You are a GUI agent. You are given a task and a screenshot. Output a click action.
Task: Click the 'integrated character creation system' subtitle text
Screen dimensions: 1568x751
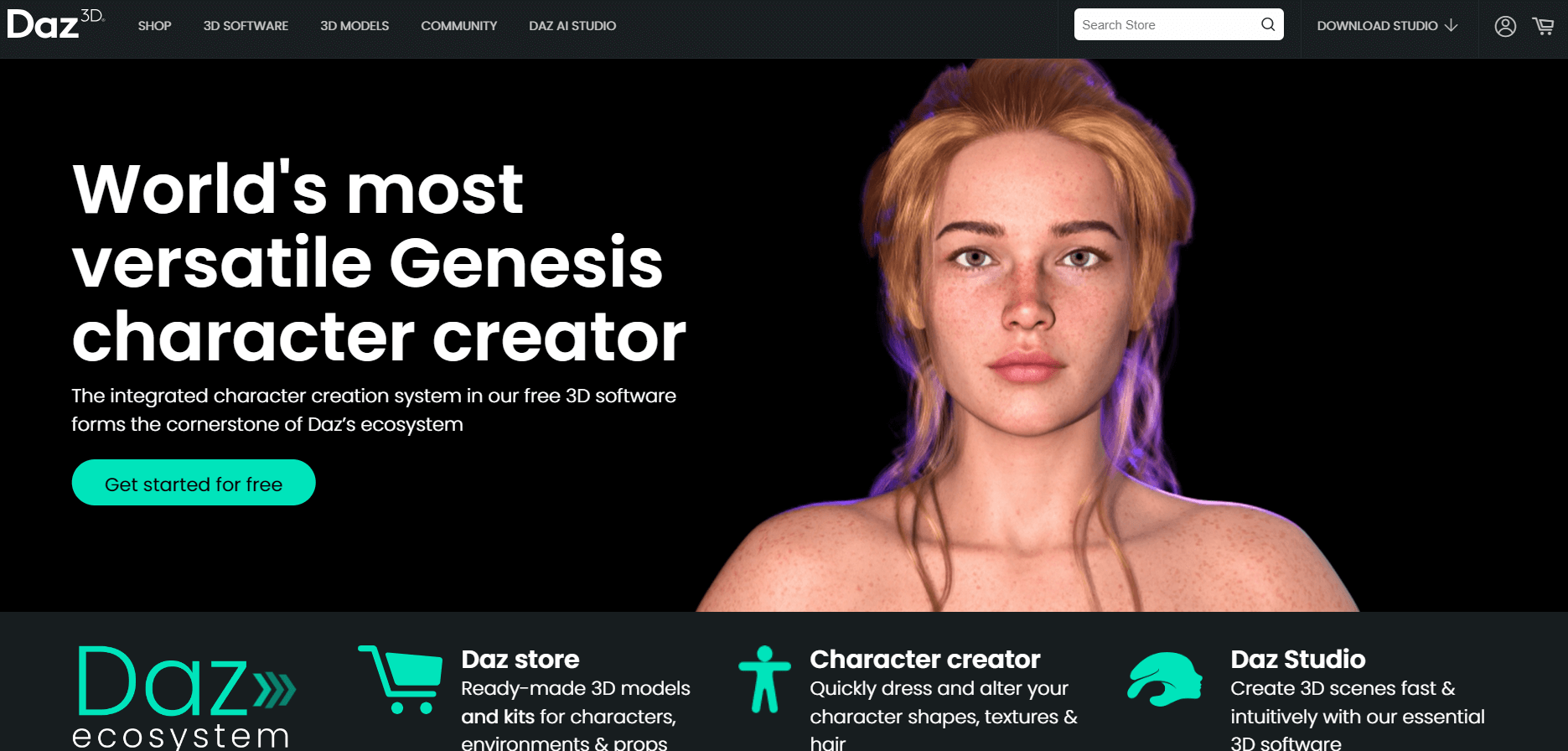tap(374, 410)
